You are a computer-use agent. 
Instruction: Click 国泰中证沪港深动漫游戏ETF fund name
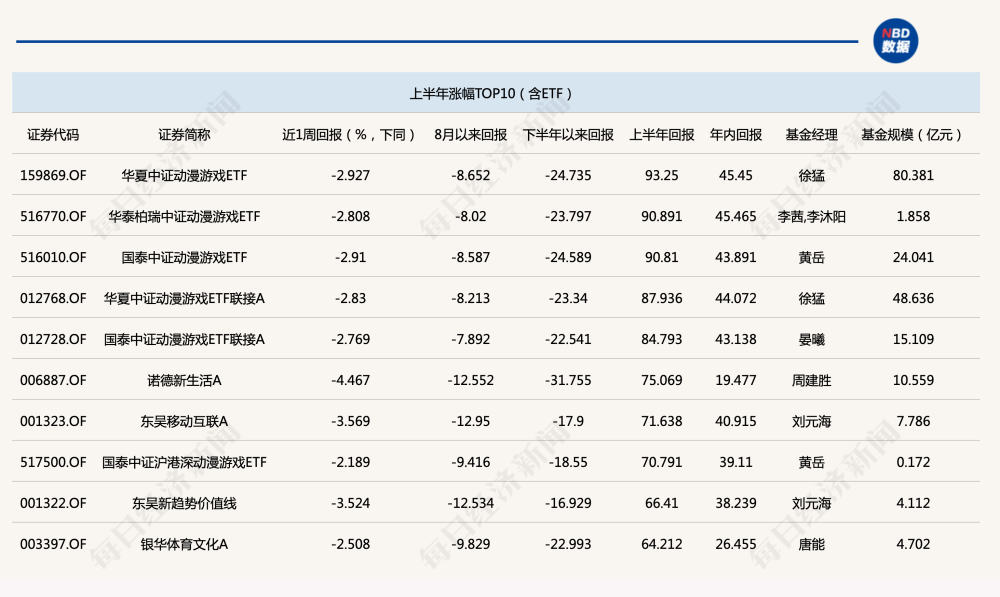coord(184,462)
